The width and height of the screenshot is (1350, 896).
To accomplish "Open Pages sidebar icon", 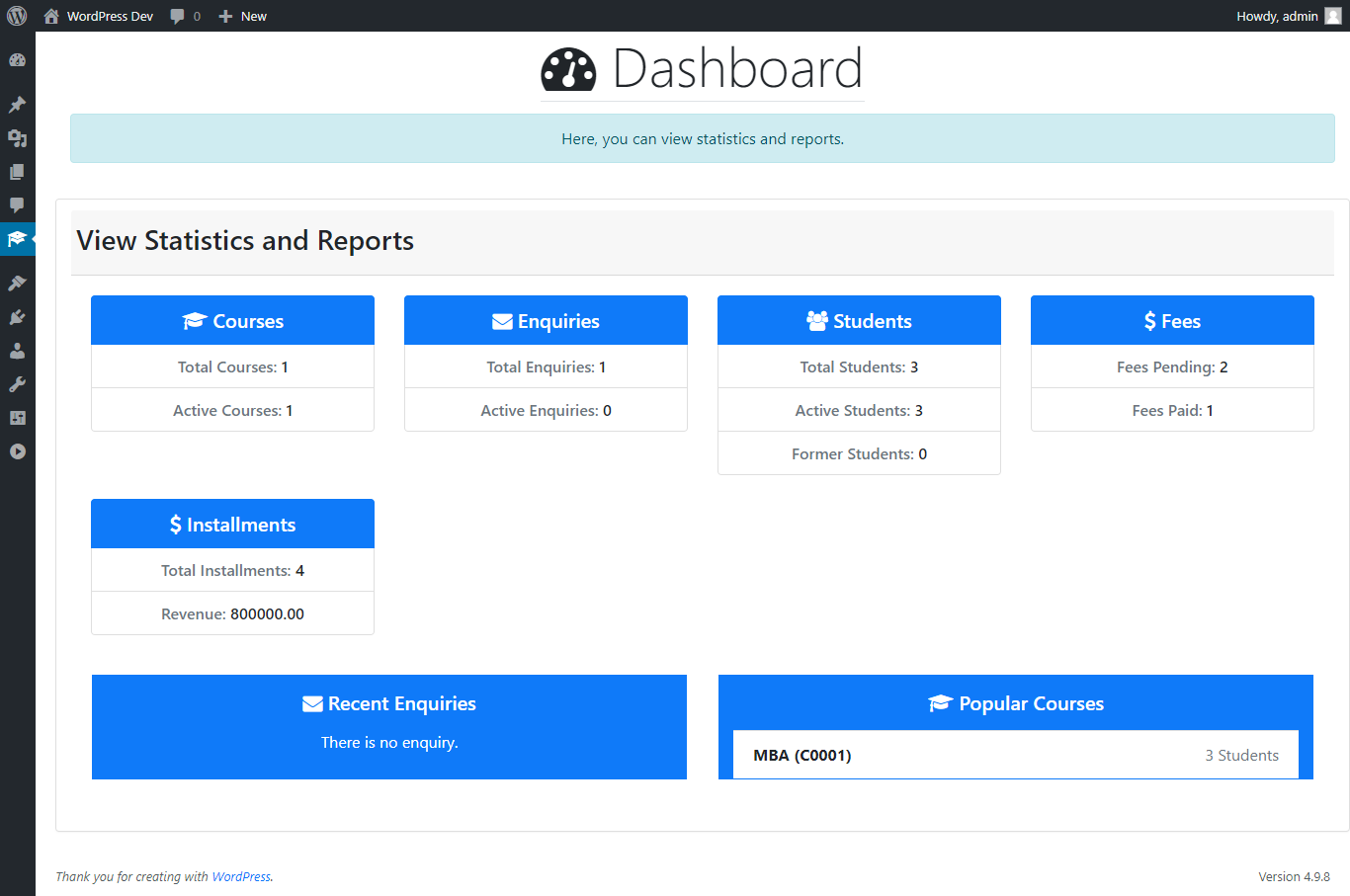I will tap(17, 172).
